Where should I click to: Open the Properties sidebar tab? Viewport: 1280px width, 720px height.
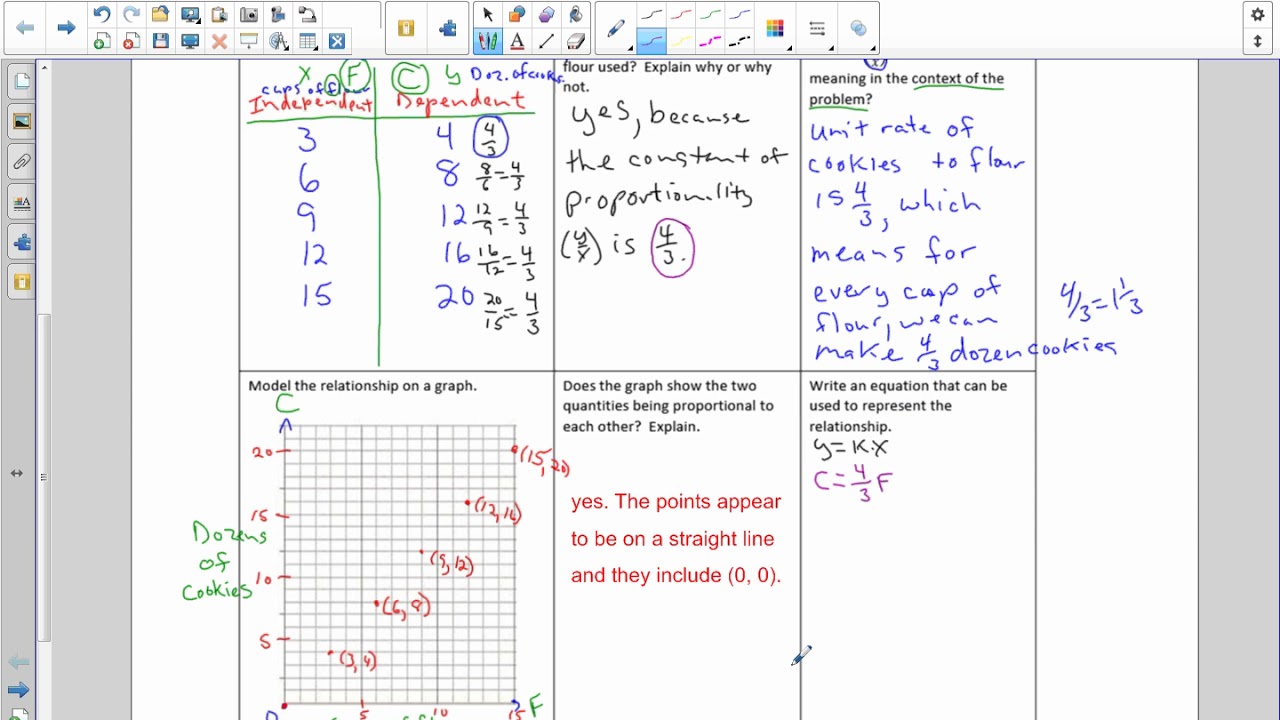pyautogui.click(x=22, y=202)
